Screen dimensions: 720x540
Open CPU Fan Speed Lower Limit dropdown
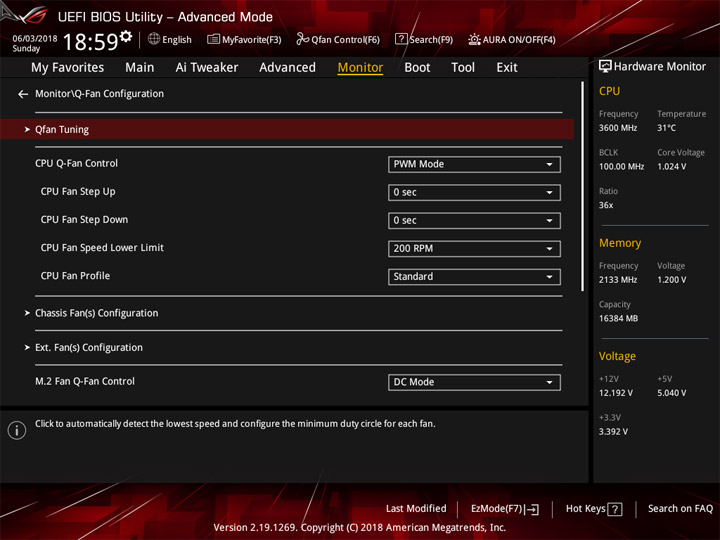(x=474, y=249)
